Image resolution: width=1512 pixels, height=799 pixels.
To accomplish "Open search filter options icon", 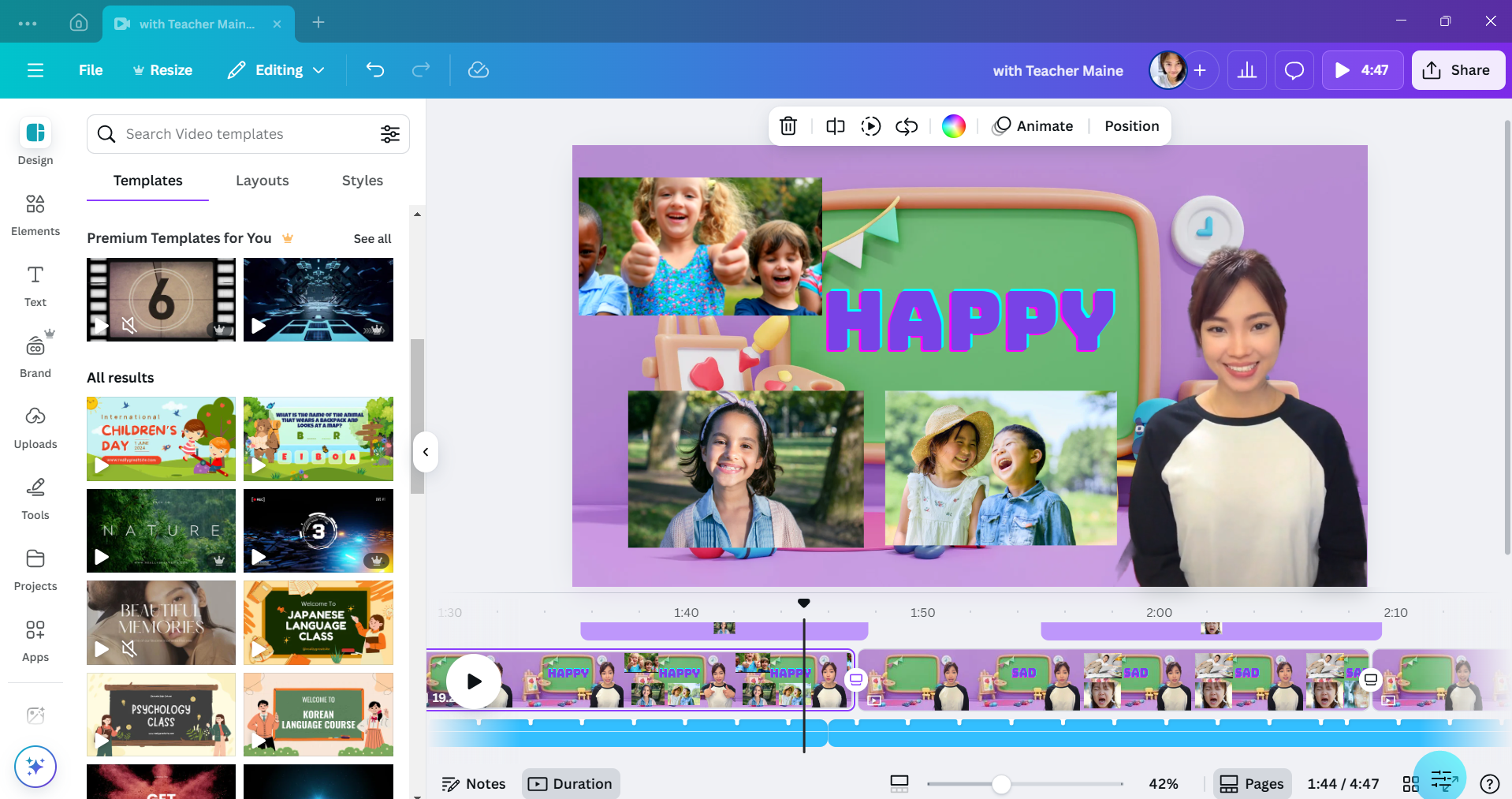I will (x=390, y=134).
